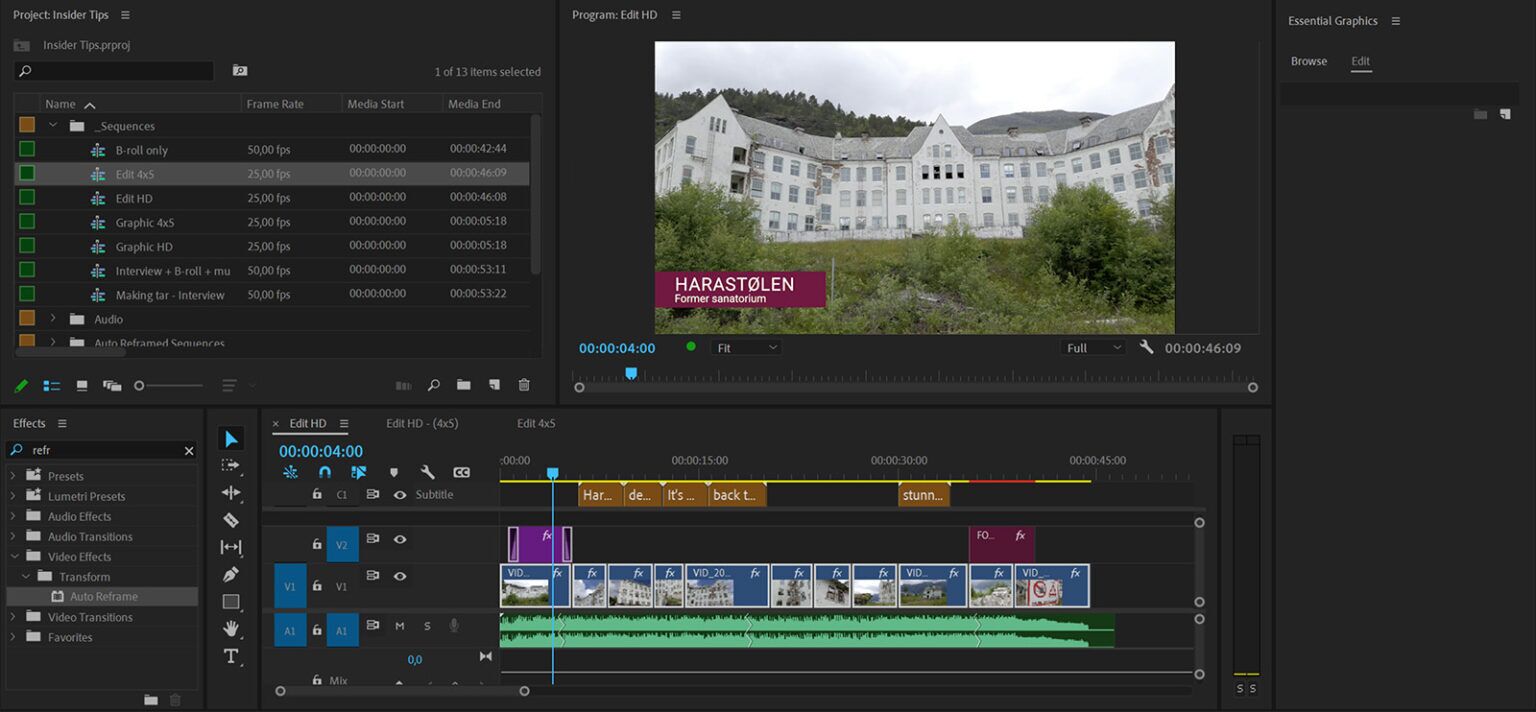Expand the Audio bin in Project panel
This screenshot has height=712, width=1536.
click(x=53, y=317)
